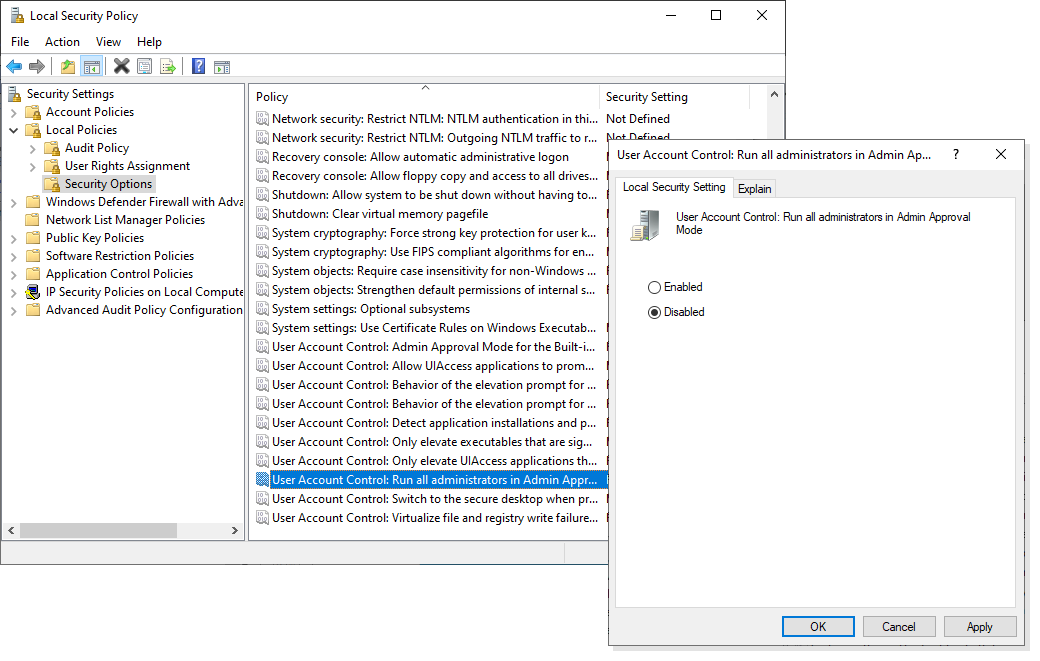The image size is (1040, 661).
Task: Expand Application Control Policies node
Action: 13,274
